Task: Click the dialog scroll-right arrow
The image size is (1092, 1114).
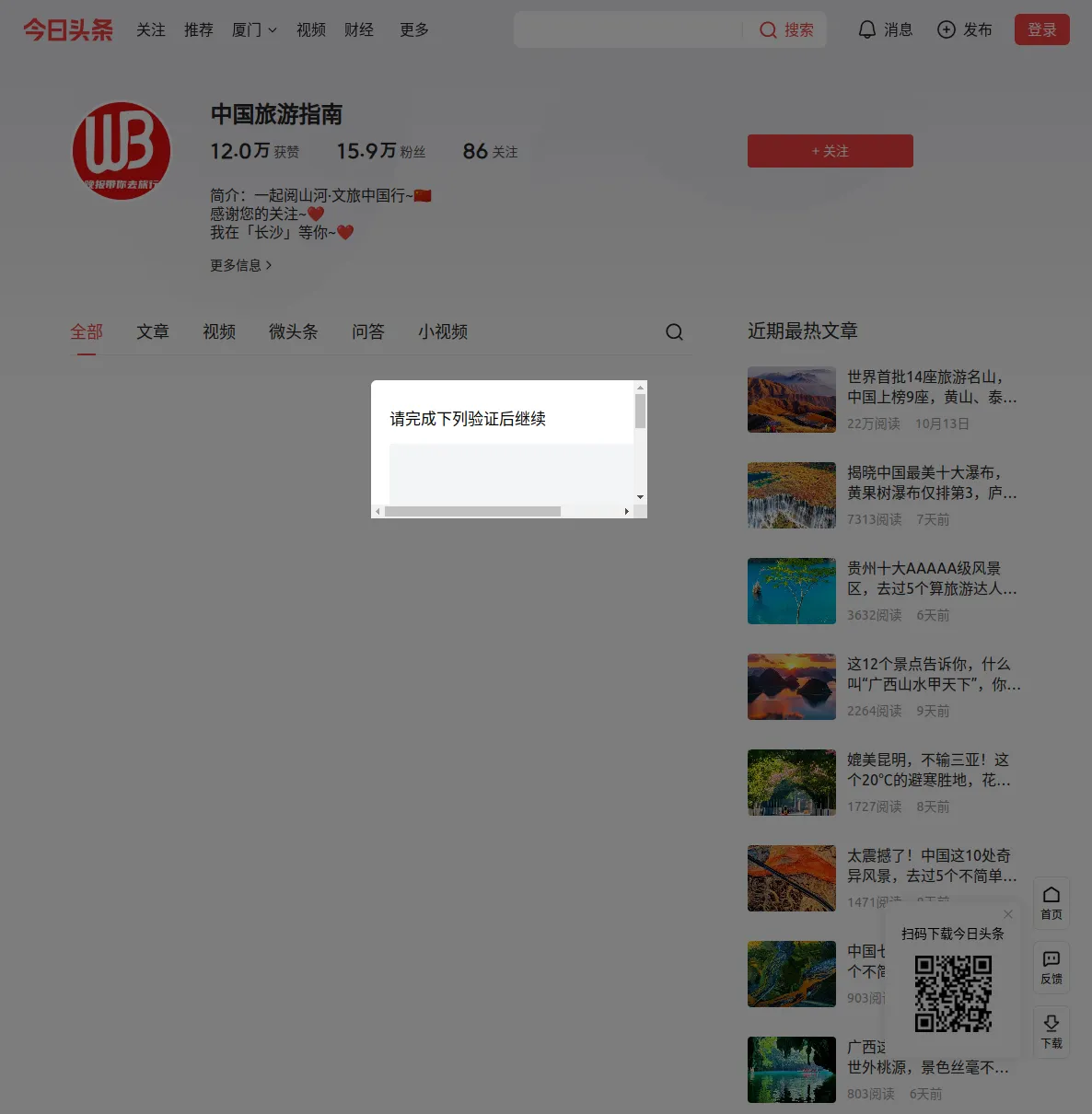Action: pos(627,511)
